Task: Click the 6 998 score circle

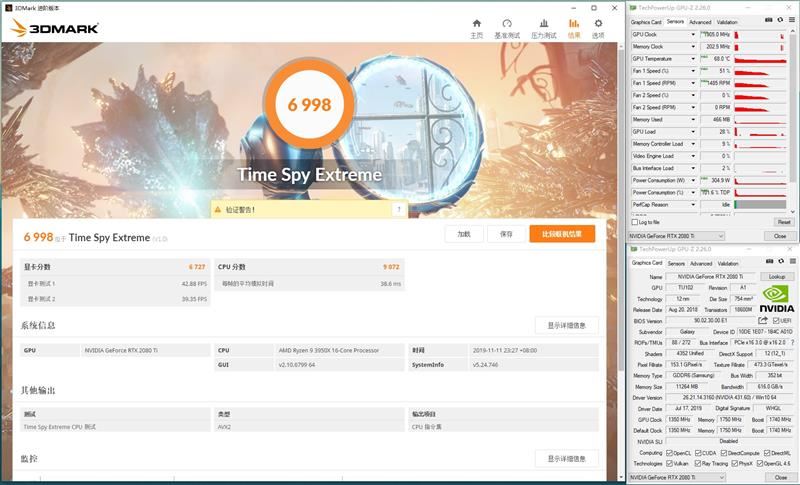Action: coord(309,105)
